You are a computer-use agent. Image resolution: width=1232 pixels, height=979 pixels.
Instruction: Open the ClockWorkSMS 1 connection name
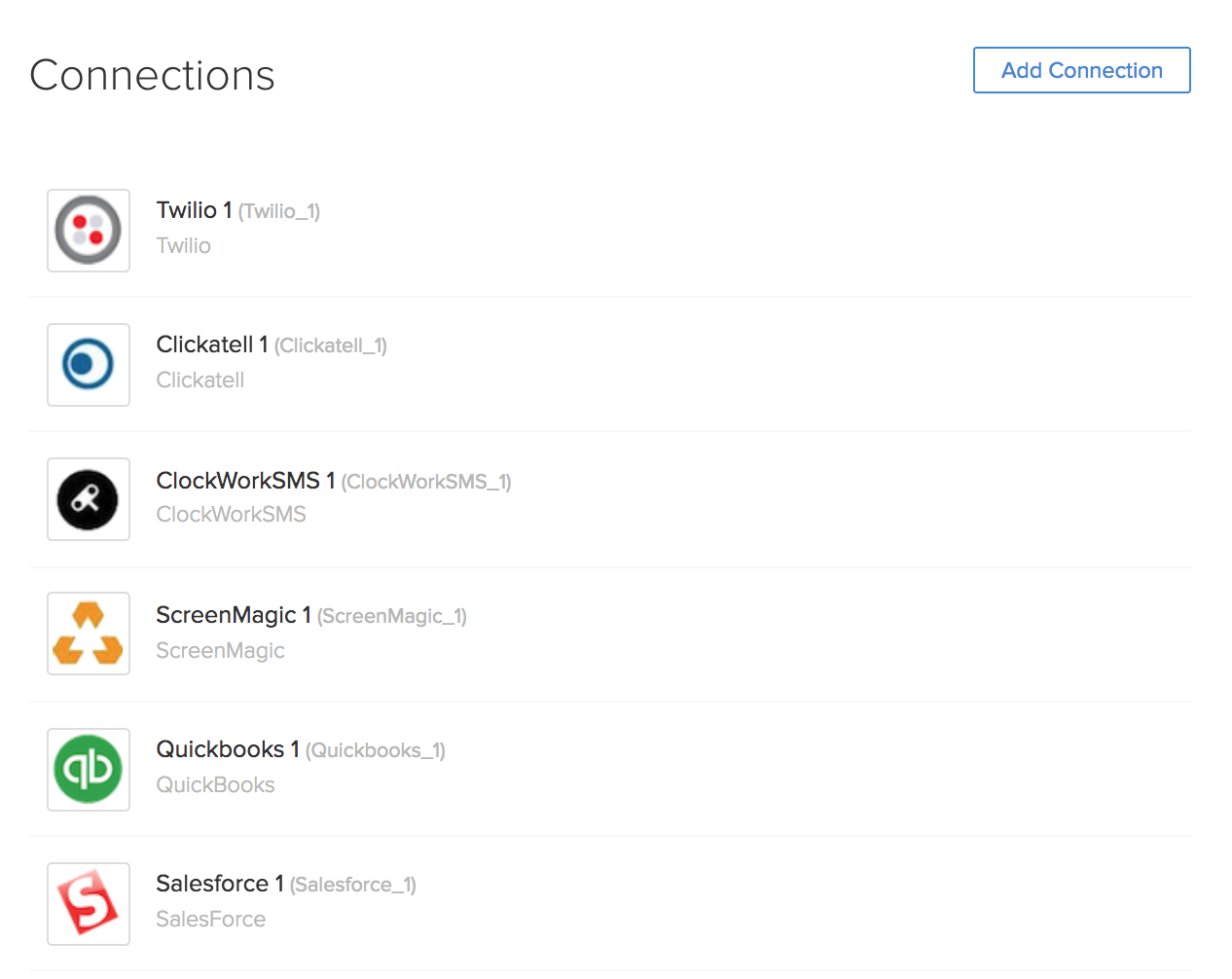point(245,481)
